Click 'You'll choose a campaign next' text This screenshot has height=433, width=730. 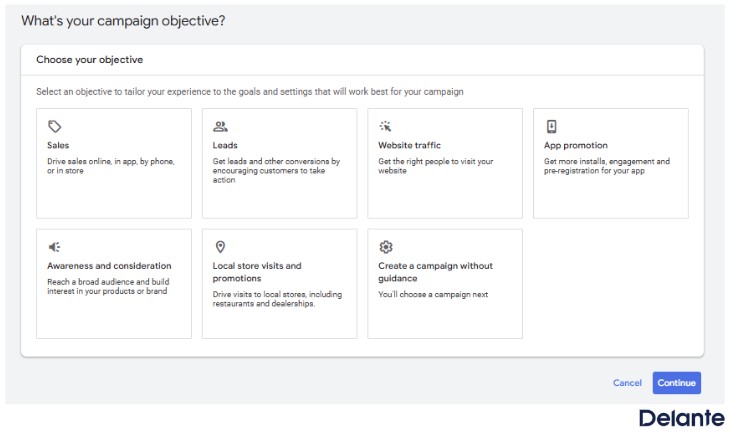pyautogui.click(x=433, y=294)
